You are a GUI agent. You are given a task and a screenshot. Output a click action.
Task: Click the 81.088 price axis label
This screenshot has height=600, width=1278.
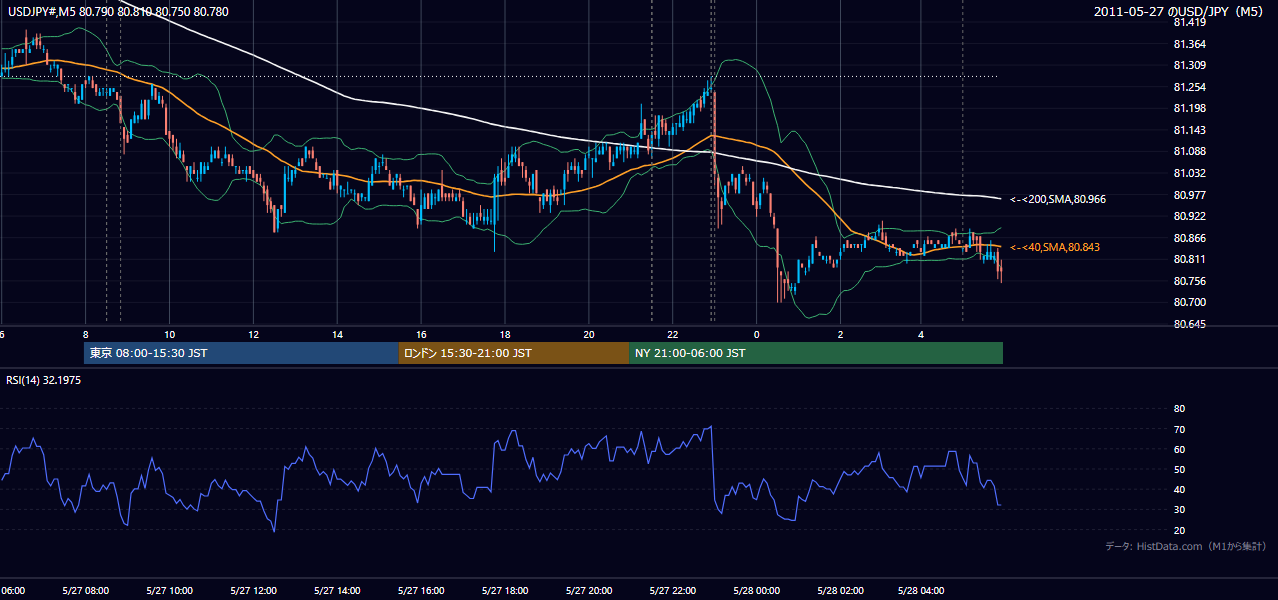[x=1190, y=151]
